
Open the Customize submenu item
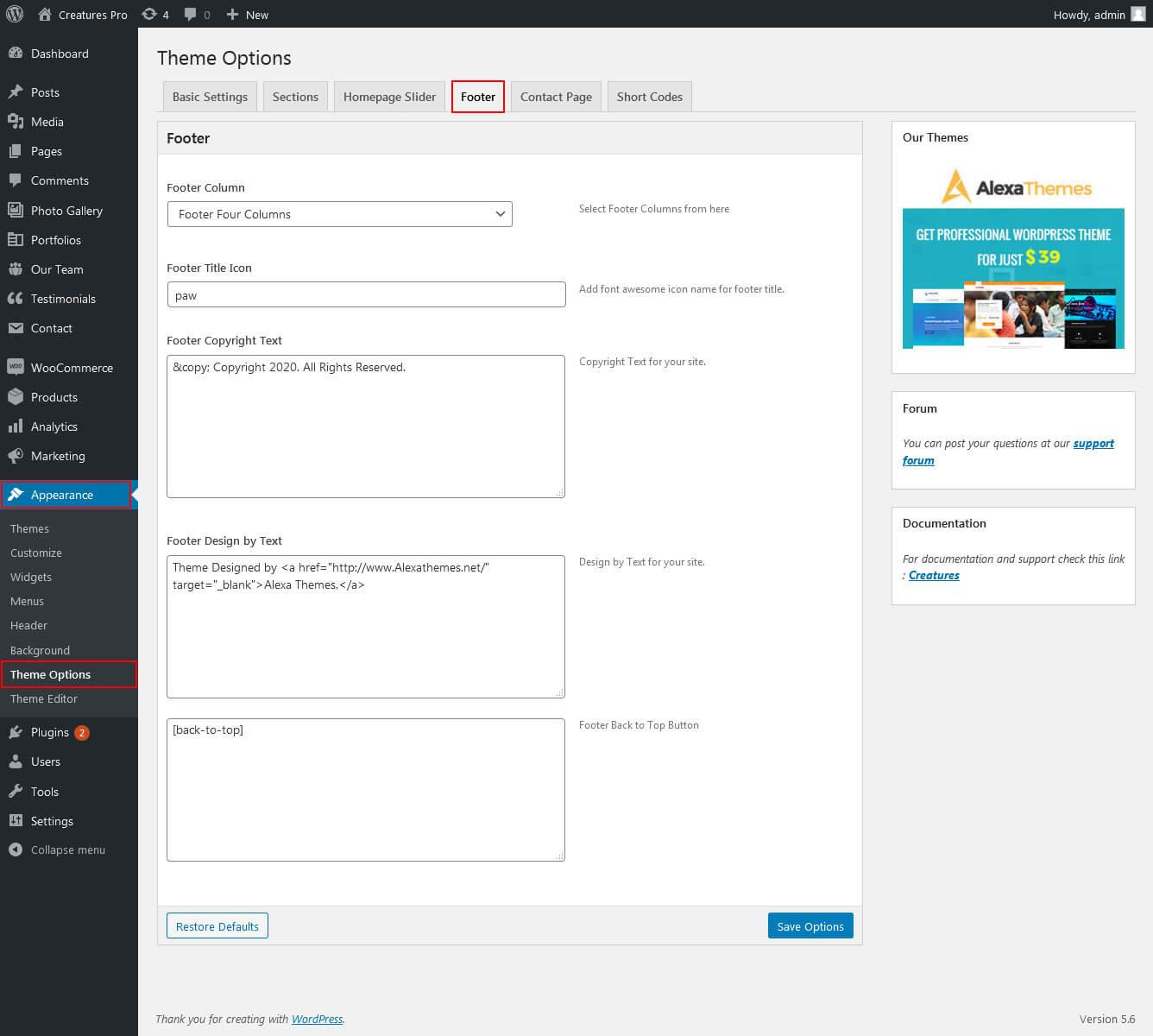pyautogui.click(x=36, y=553)
